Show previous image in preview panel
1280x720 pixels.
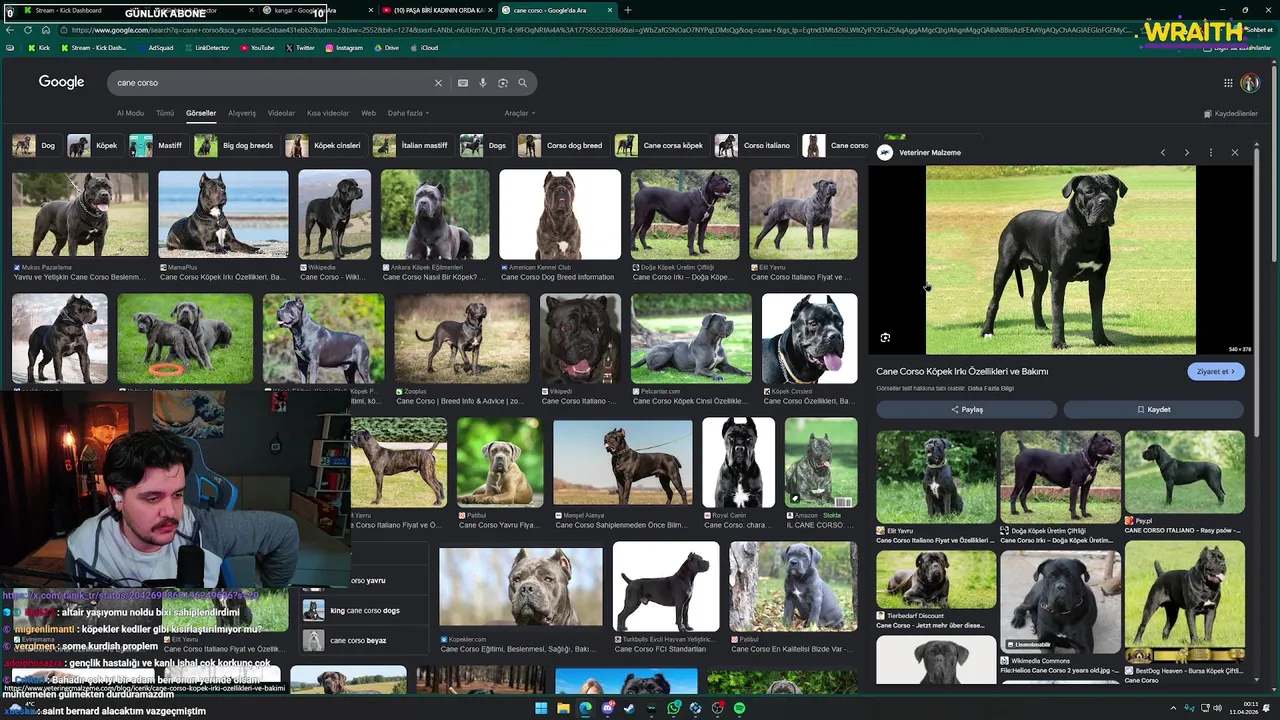click(1162, 153)
